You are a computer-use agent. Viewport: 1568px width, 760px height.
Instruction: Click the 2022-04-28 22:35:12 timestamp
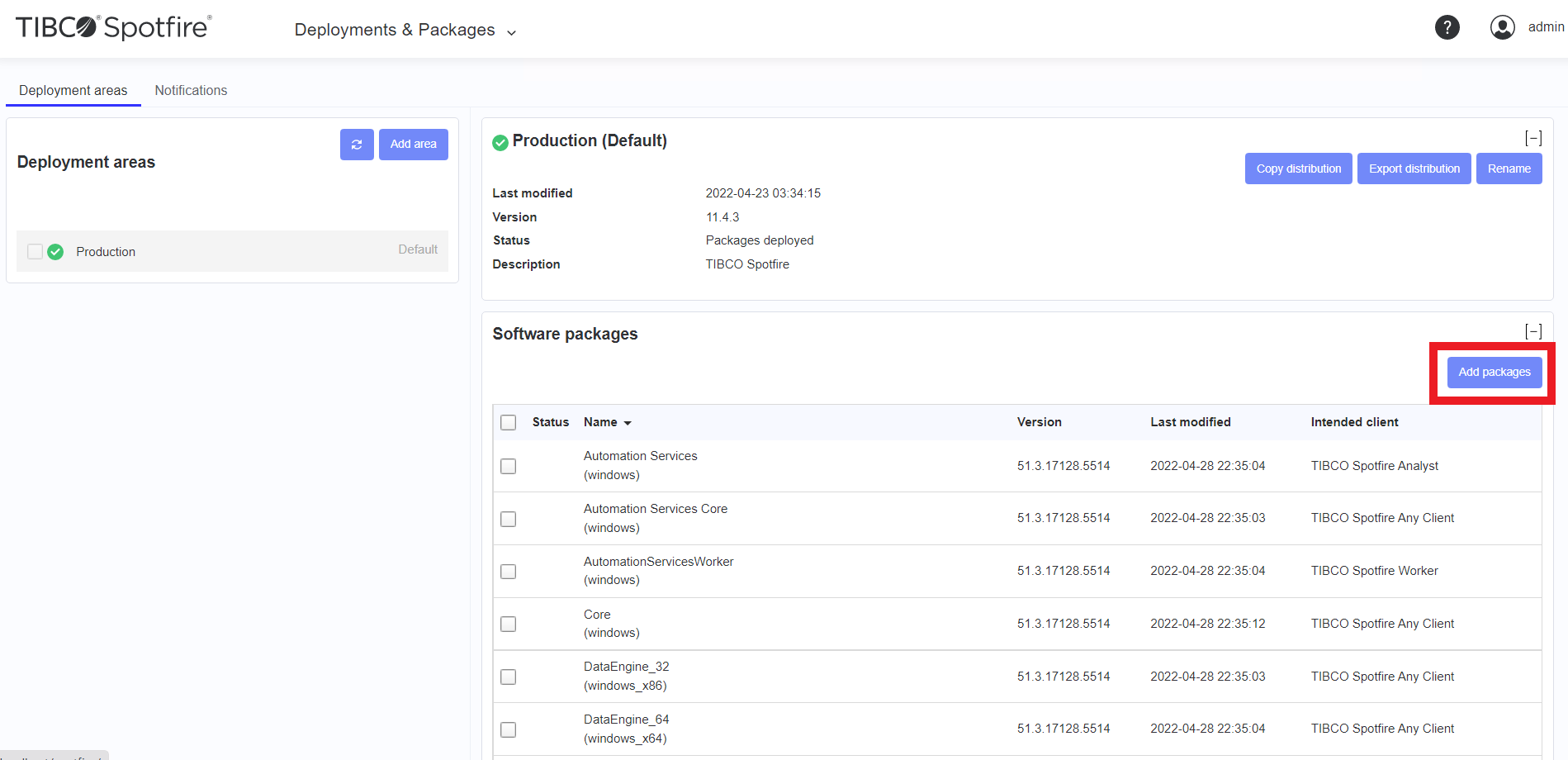pyautogui.click(x=1208, y=624)
